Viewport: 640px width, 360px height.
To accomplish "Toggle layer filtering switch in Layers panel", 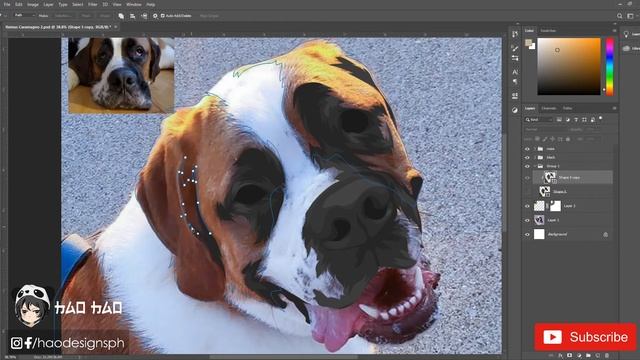I will coord(600,118).
